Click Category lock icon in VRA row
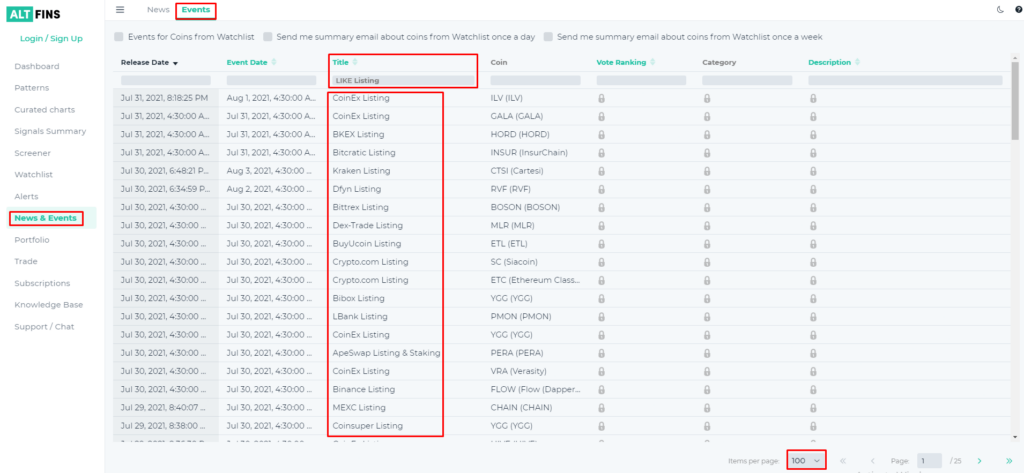 click(707, 371)
